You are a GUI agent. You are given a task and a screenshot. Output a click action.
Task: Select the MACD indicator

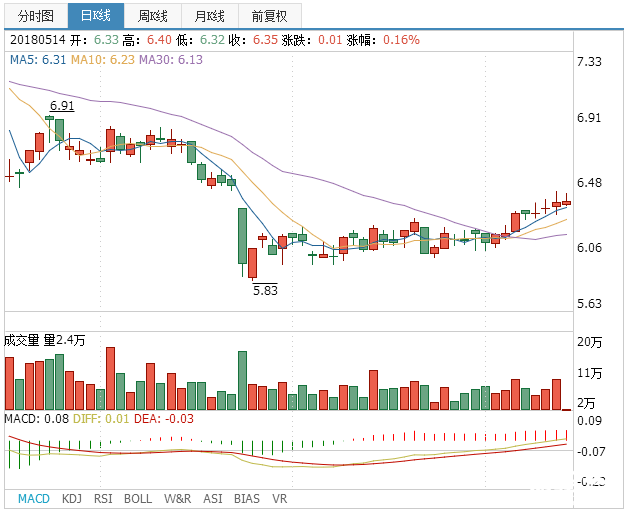(34, 498)
